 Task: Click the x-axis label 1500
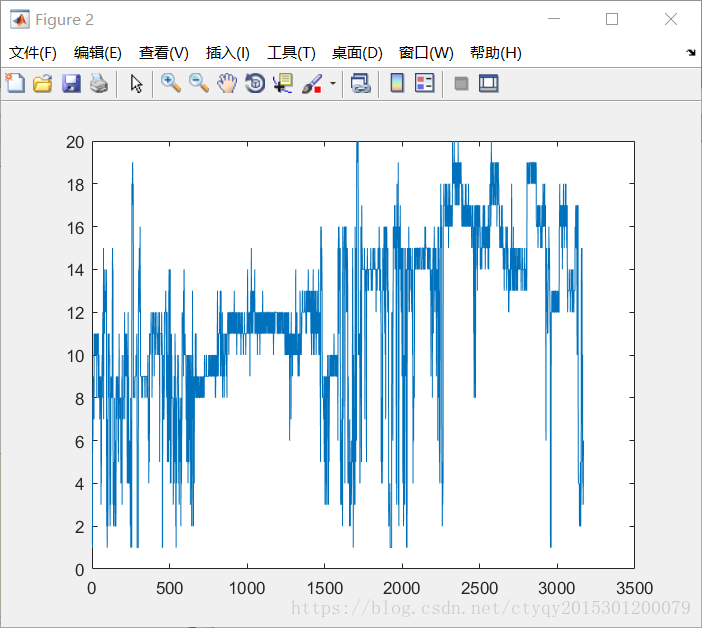(x=324, y=588)
